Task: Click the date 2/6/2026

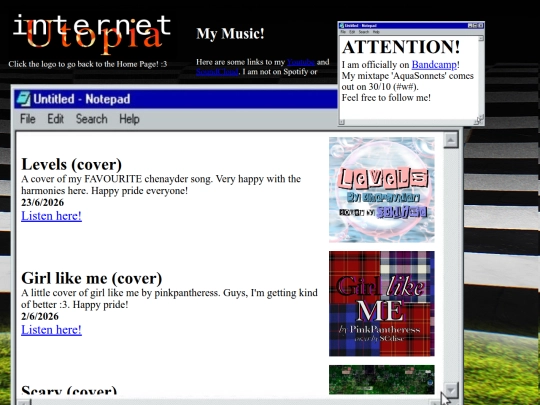Action: 40,316
